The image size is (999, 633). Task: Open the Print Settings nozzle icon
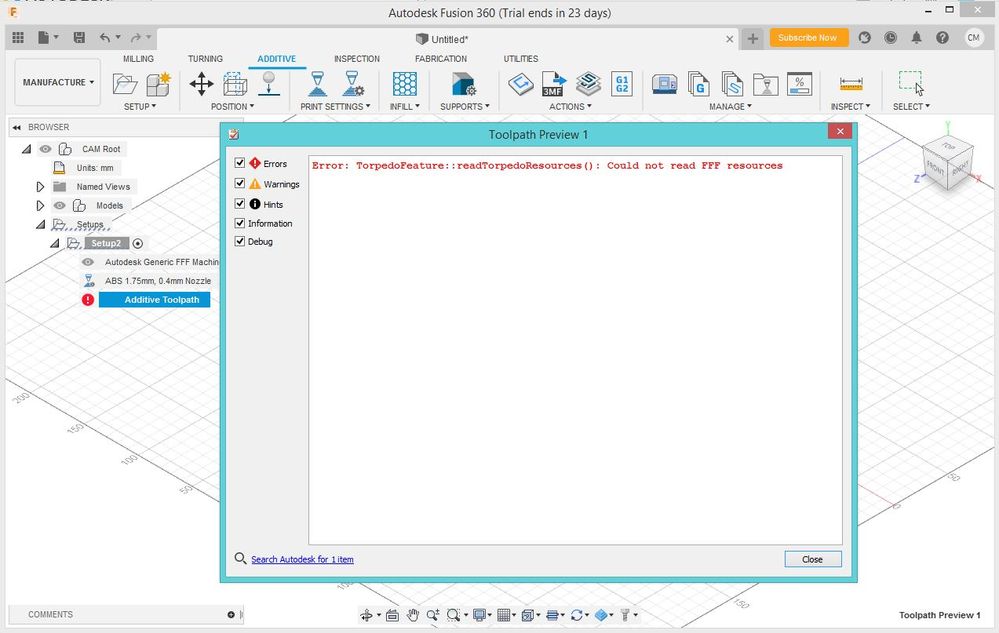click(x=317, y=83)
